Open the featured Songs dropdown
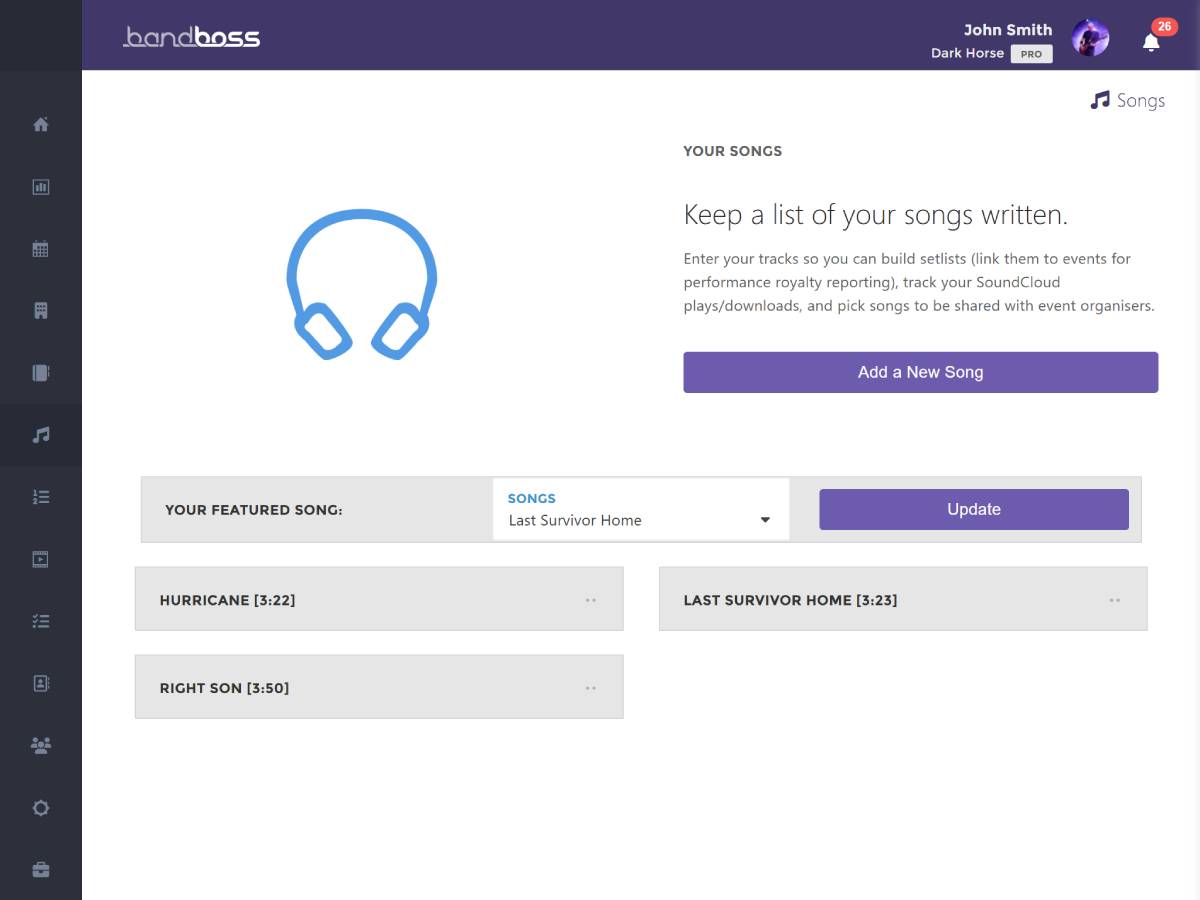Viewport: 1200px width, 900px height. click(x=641, y=509)
